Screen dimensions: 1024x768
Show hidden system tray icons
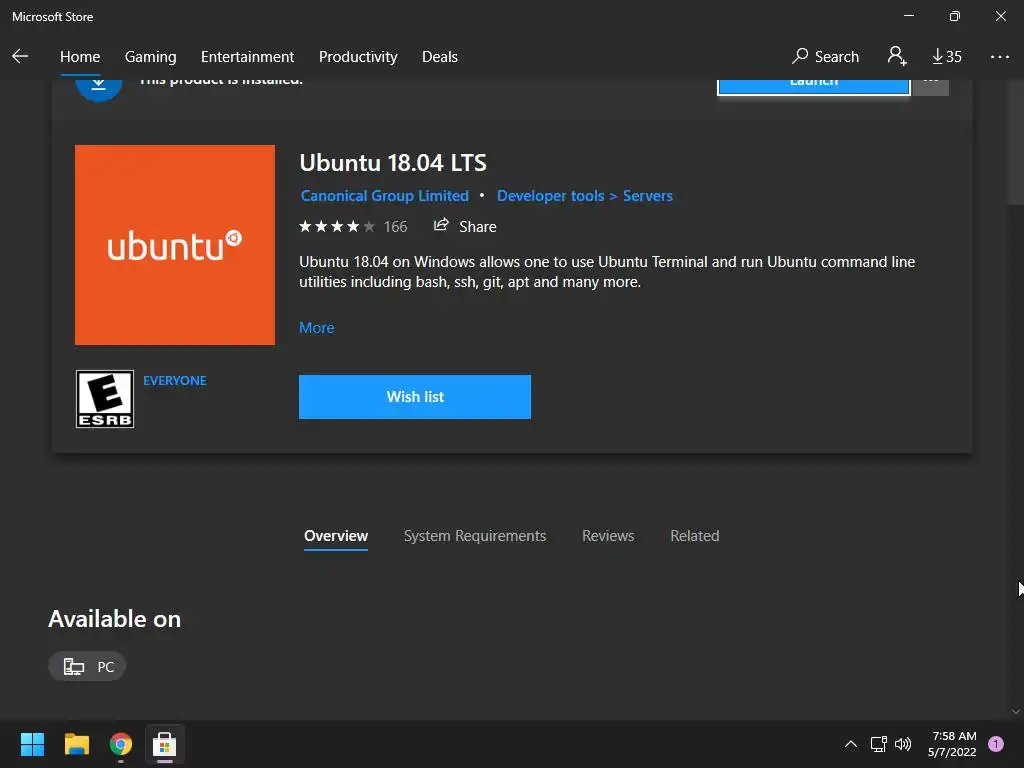click(x=850, y=744)
